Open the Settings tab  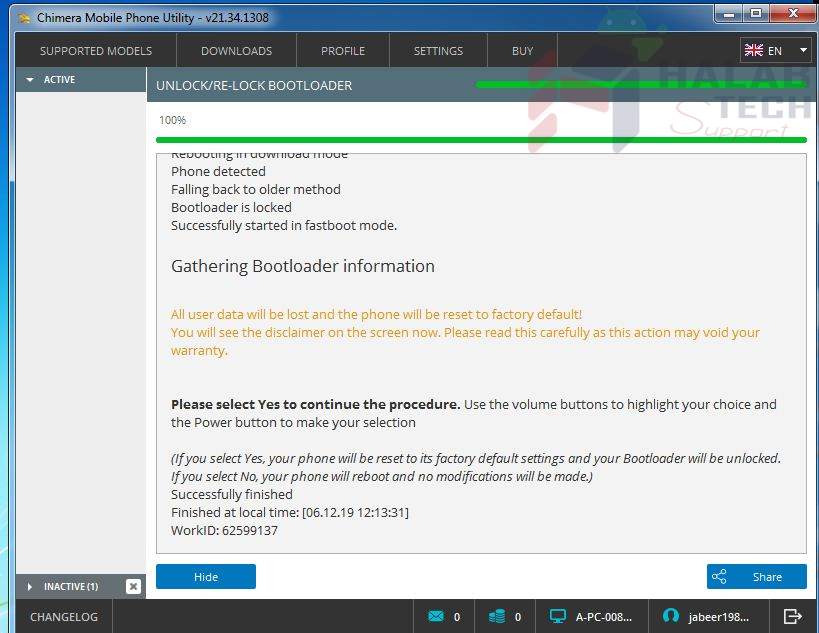click(438, 51)
